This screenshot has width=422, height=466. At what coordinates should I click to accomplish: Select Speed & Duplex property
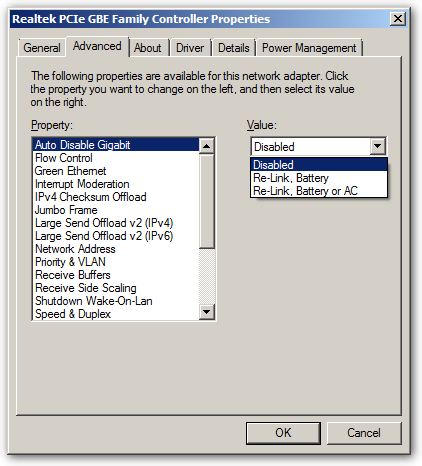[116, 314]
